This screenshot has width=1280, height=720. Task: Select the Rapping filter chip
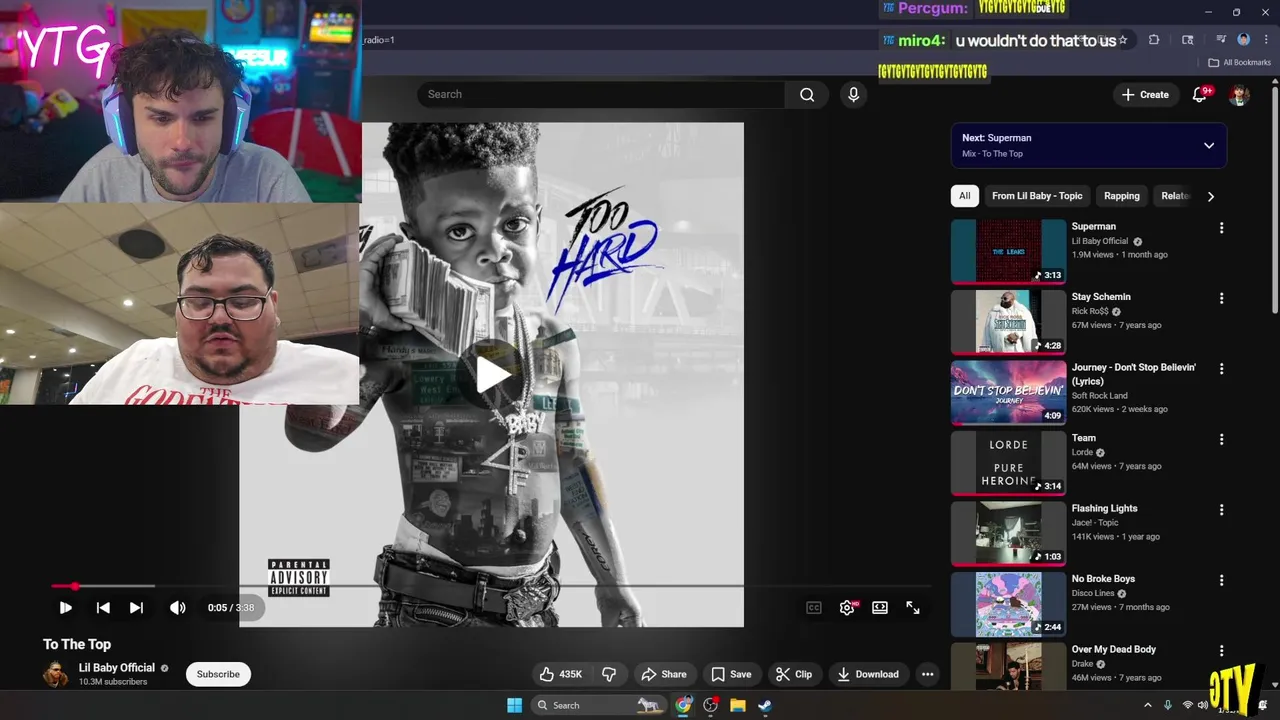pyautogui.click(x=1121, y=196)
